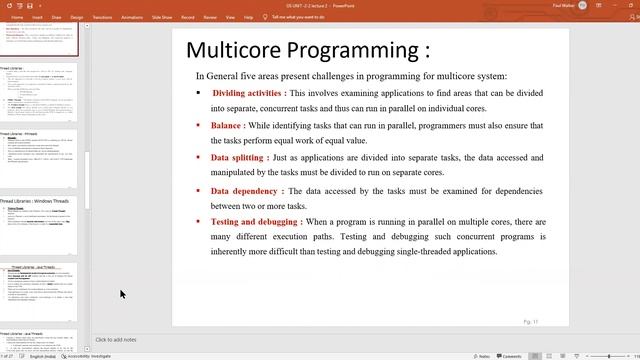
Task: Click the thumbnail pane scroll up arrow
Action: click(87, 26)
